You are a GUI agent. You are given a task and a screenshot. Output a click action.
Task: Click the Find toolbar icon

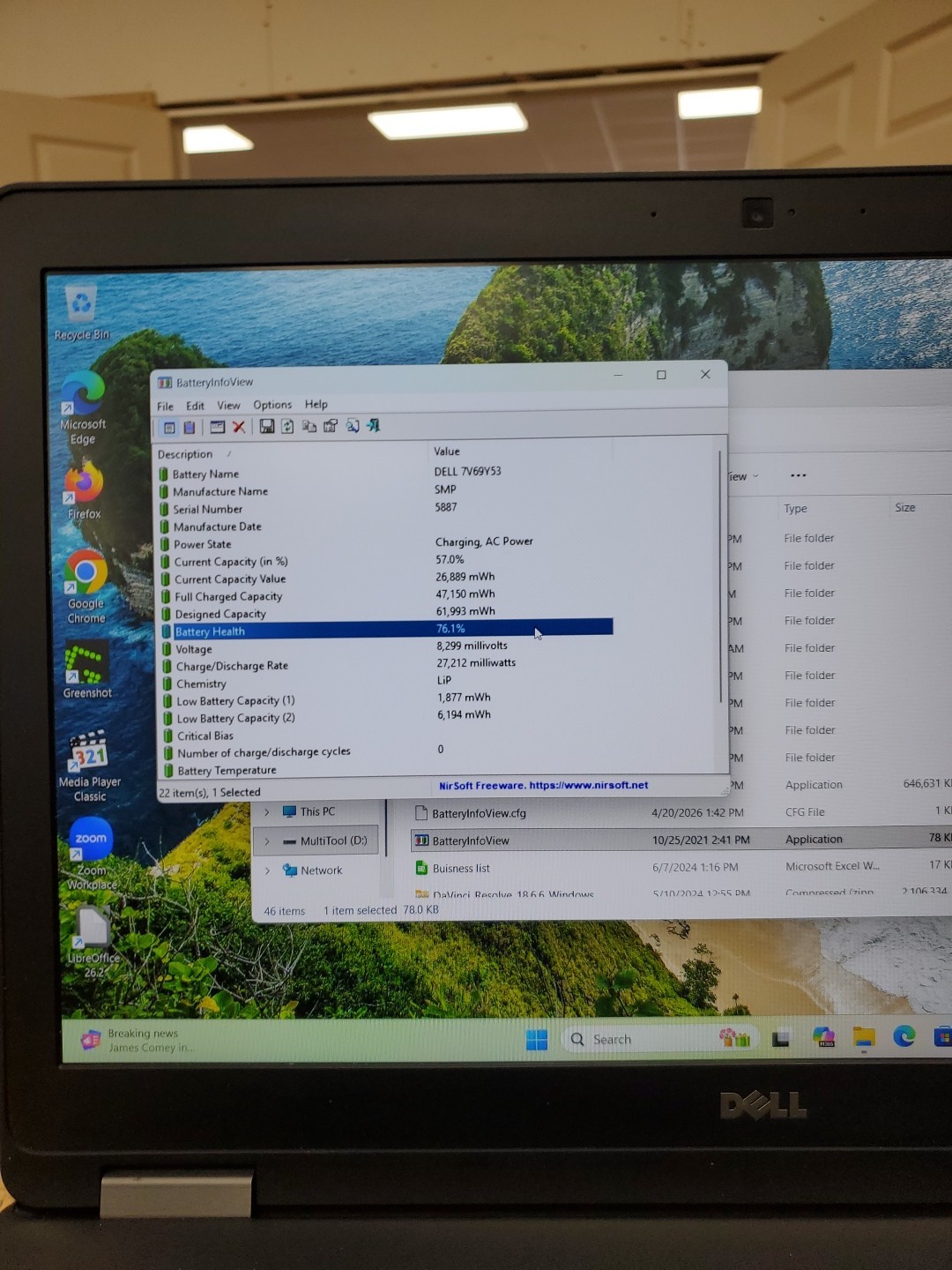(x=353, y=425)
